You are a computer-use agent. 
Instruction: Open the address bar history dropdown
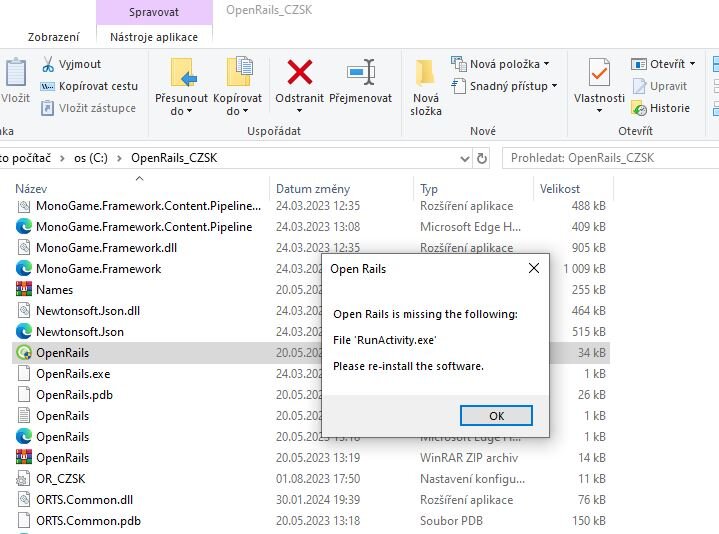(x=465, y=159)
